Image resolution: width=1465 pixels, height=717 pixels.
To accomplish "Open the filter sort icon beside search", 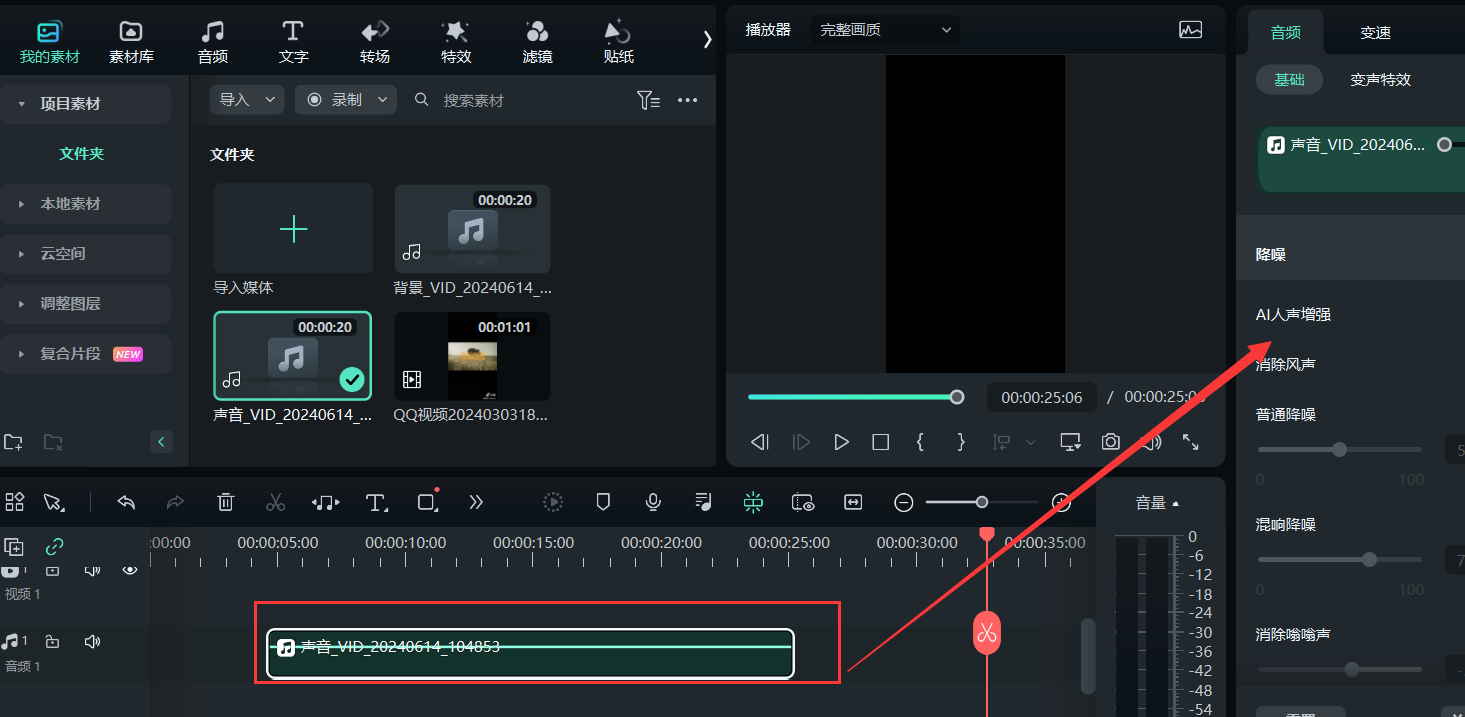I will click(648, 100).
